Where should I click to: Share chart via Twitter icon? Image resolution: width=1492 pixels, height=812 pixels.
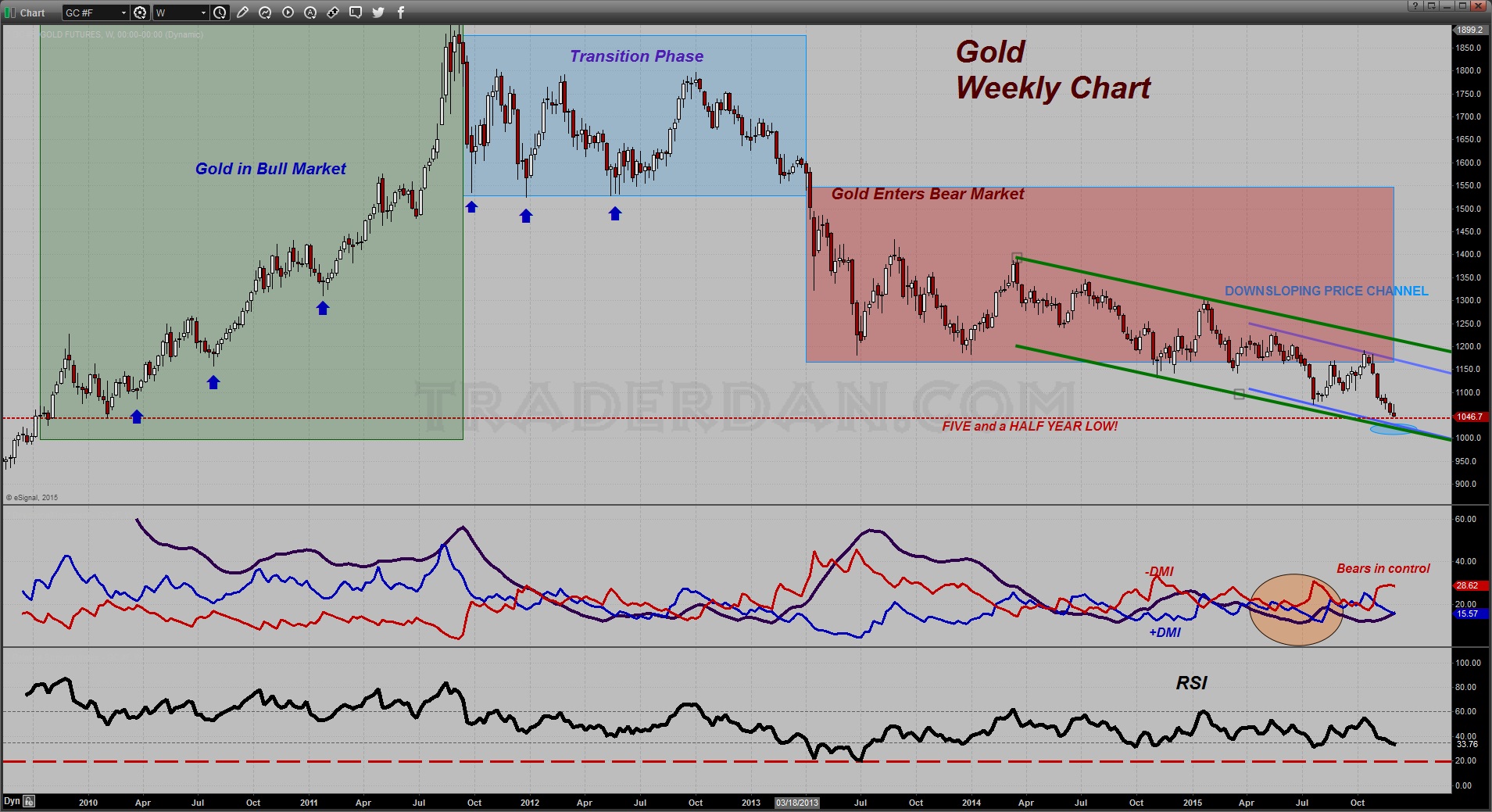click(x=378, y=13)
